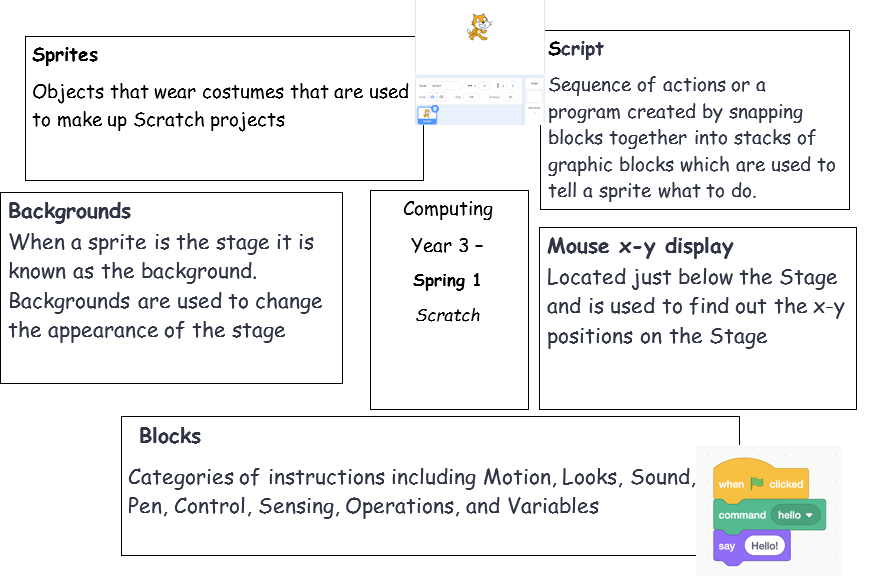
Task: Click the sprite y position field
Action: (x=512, y=86)
